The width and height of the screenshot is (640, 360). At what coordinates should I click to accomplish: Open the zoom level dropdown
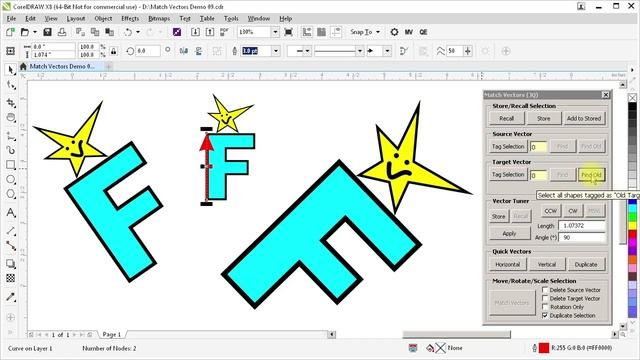pos(276,32)
